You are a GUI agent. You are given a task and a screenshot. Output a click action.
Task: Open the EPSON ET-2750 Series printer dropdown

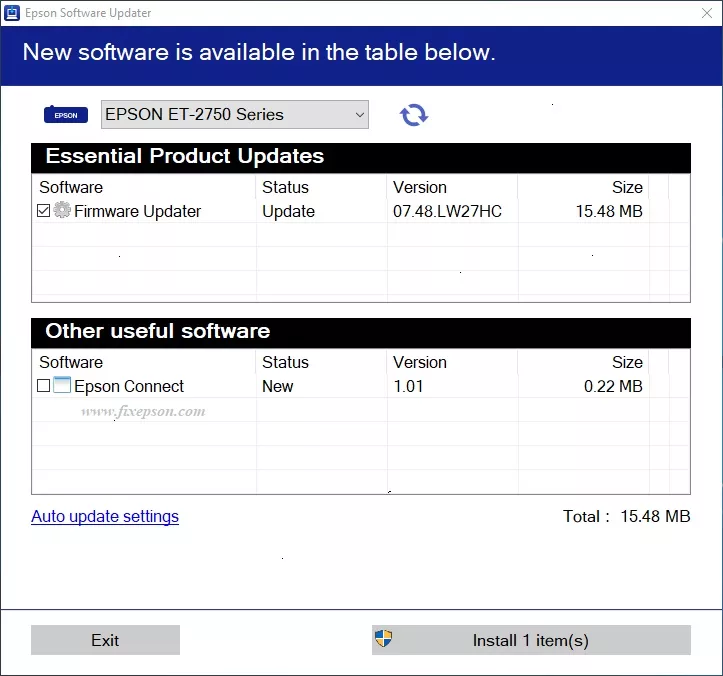pyautogui.click(x=235, y=115)
